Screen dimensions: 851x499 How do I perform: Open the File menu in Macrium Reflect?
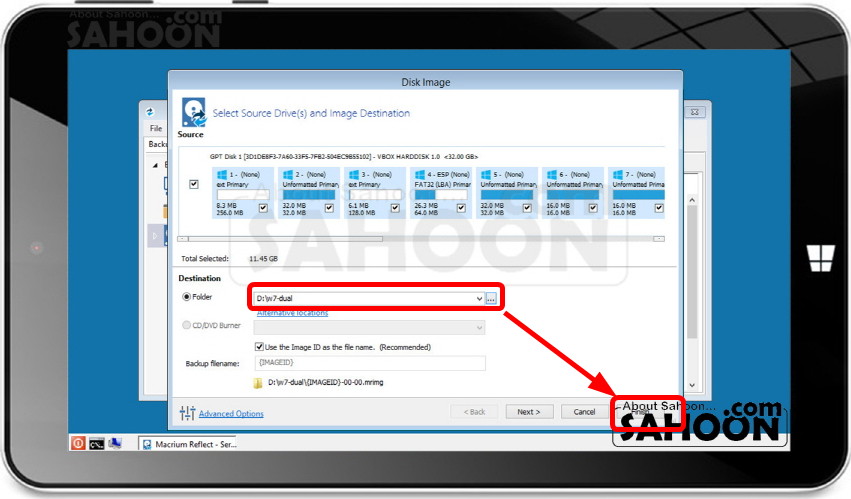[x=156, y=128]
